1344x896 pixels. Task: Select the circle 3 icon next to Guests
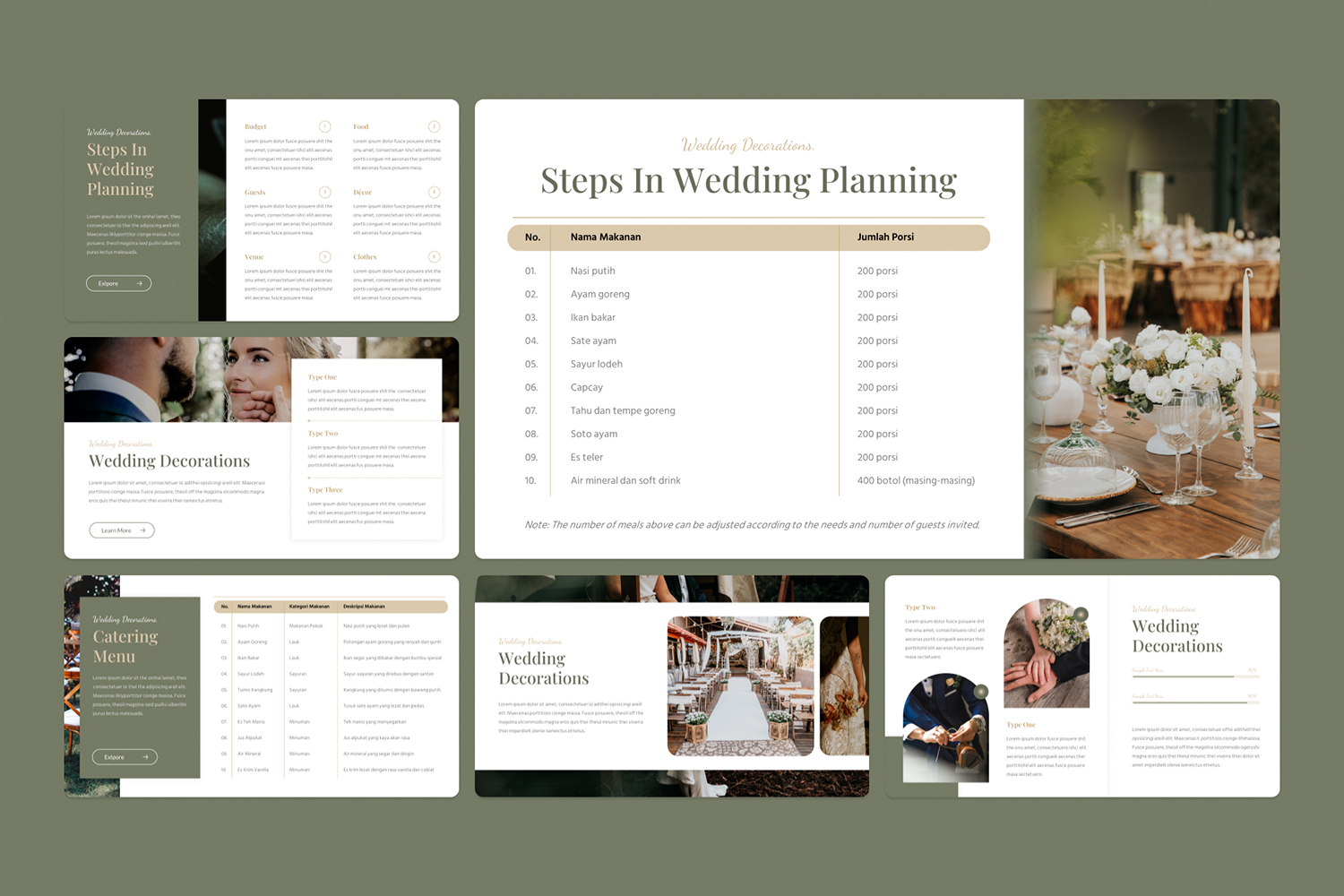325,193
